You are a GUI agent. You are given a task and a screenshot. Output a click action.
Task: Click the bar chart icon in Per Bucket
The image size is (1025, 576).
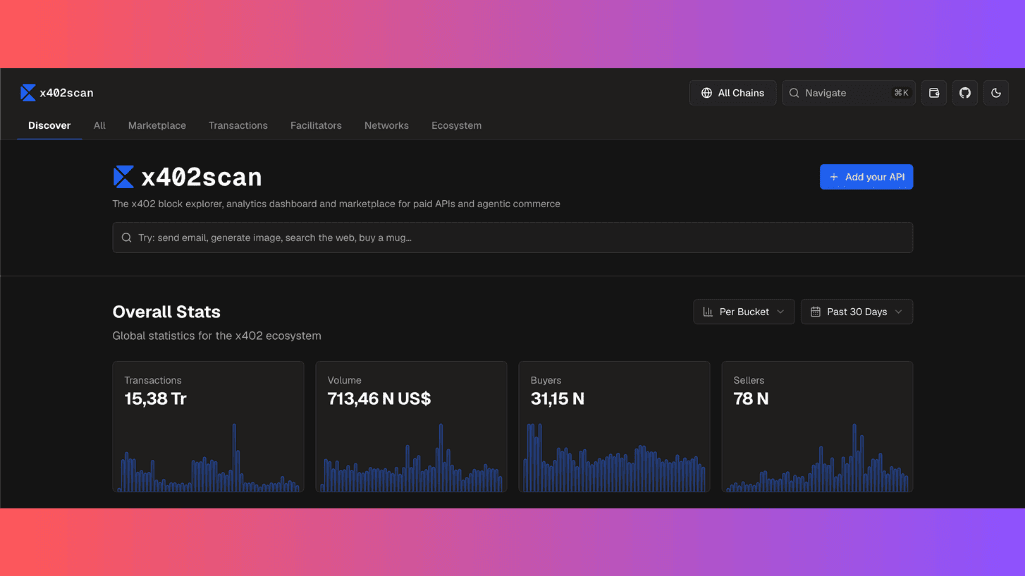[x=707, y=312]
